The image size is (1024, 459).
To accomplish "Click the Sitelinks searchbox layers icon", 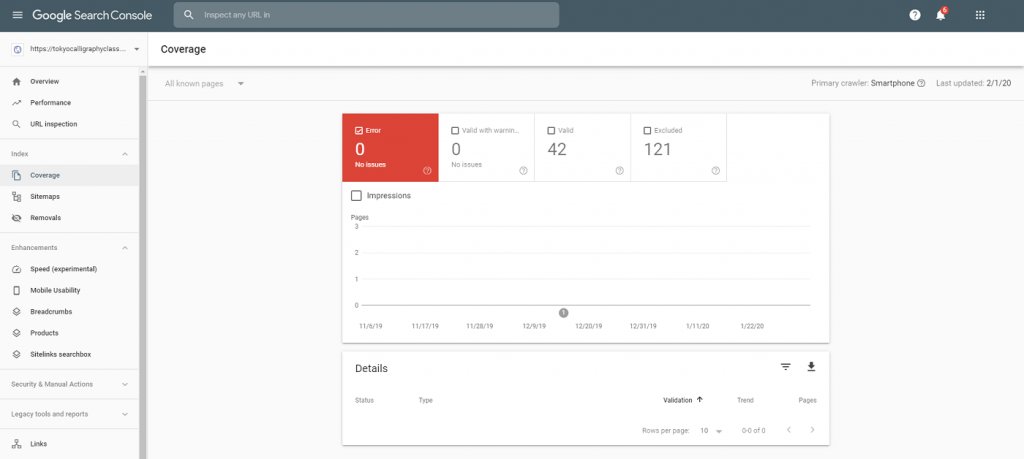I will [17, 355].
